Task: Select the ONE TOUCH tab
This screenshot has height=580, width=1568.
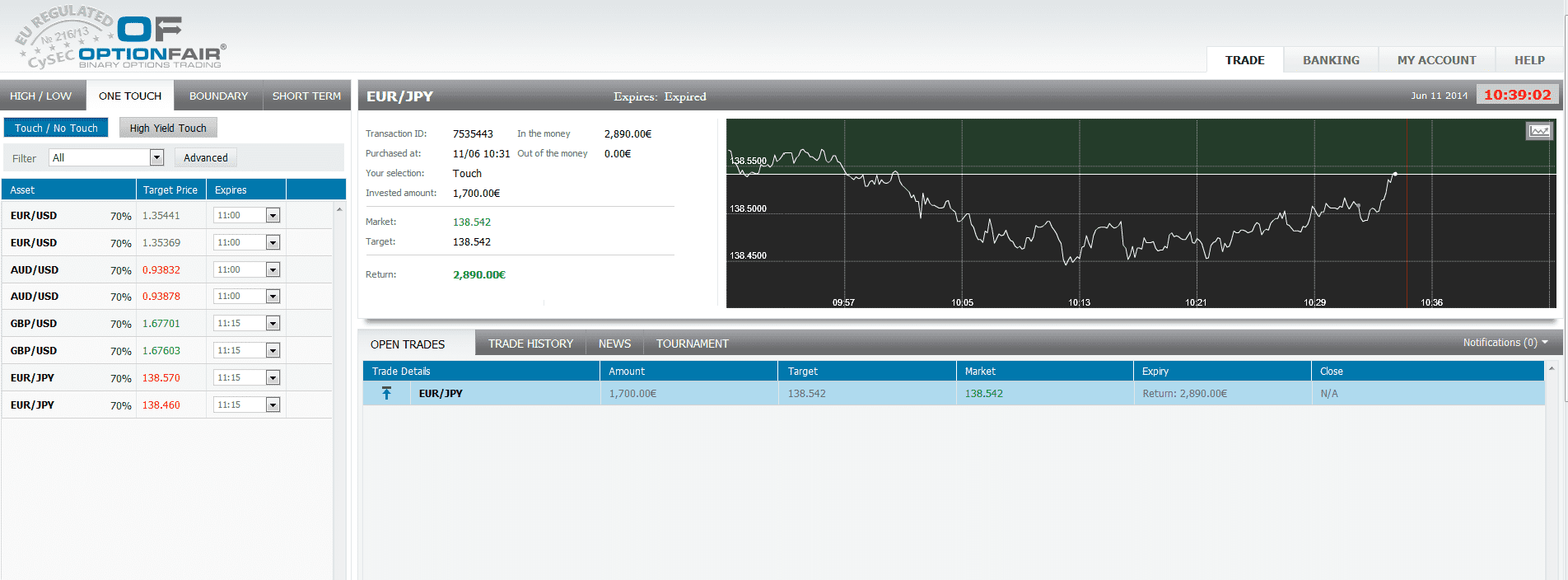Action: tap(130, 96)
